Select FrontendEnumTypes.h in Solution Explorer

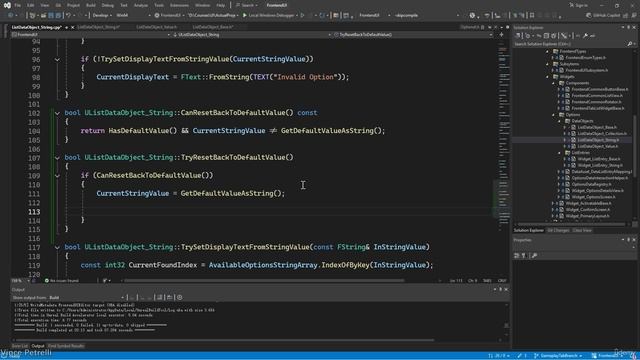(585, 58)
